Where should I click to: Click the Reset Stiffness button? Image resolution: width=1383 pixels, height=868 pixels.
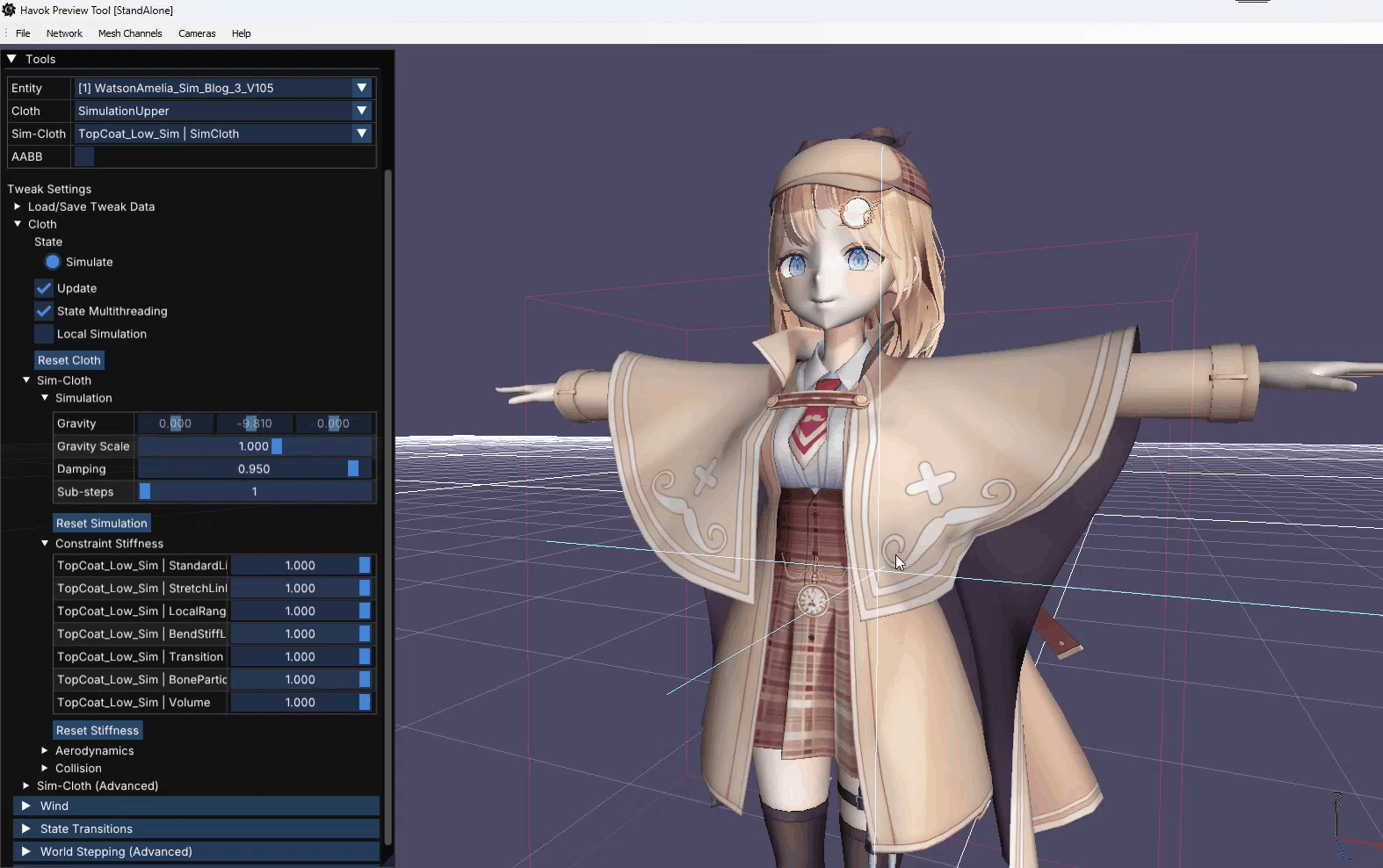click(98, 731)
